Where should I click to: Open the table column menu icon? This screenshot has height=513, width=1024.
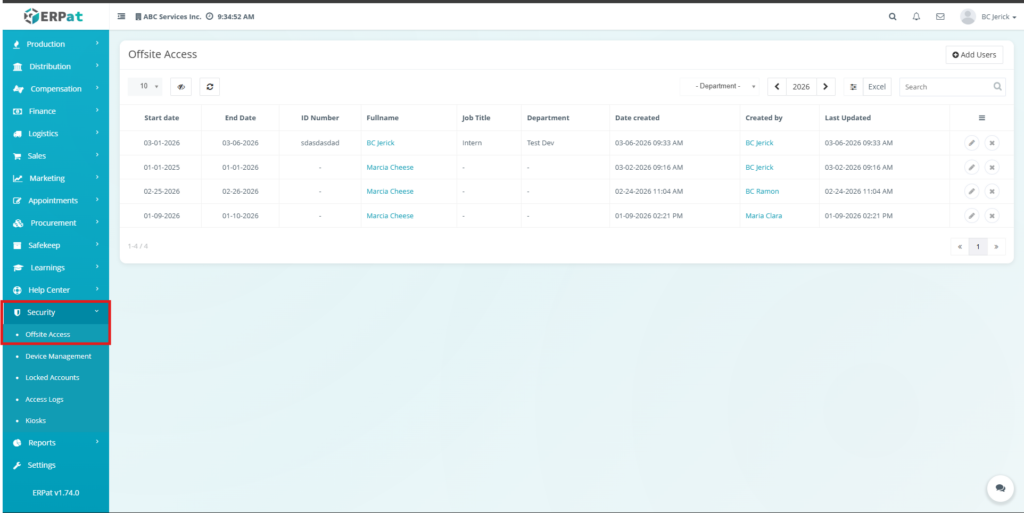981,118
